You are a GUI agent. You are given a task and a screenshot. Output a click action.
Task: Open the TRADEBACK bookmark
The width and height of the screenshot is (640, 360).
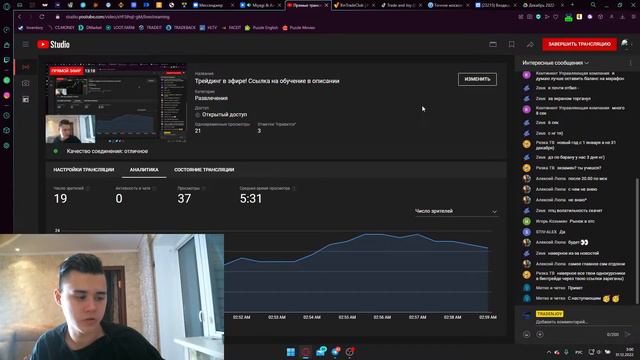(x=181, y=28)
